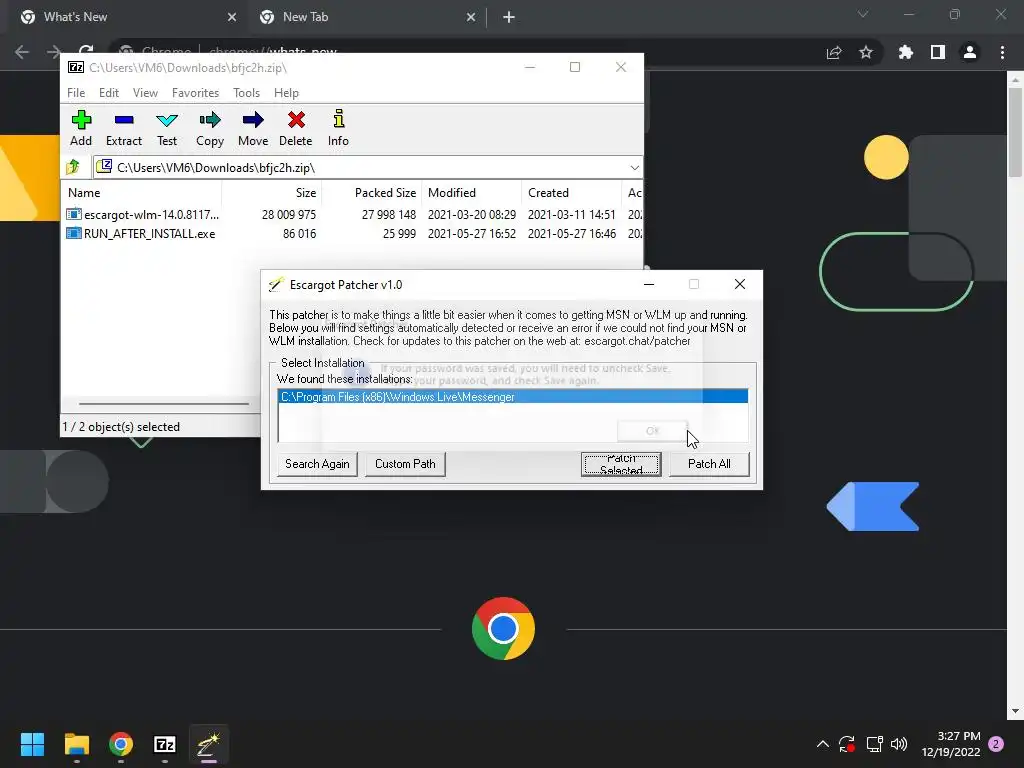Open the Help menu in 7-Zip

[286, 93]
